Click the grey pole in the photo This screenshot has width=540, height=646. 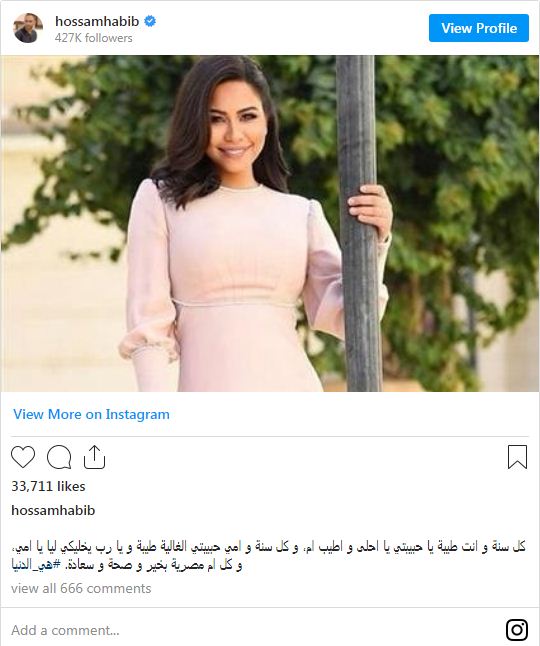pos(358,223)
